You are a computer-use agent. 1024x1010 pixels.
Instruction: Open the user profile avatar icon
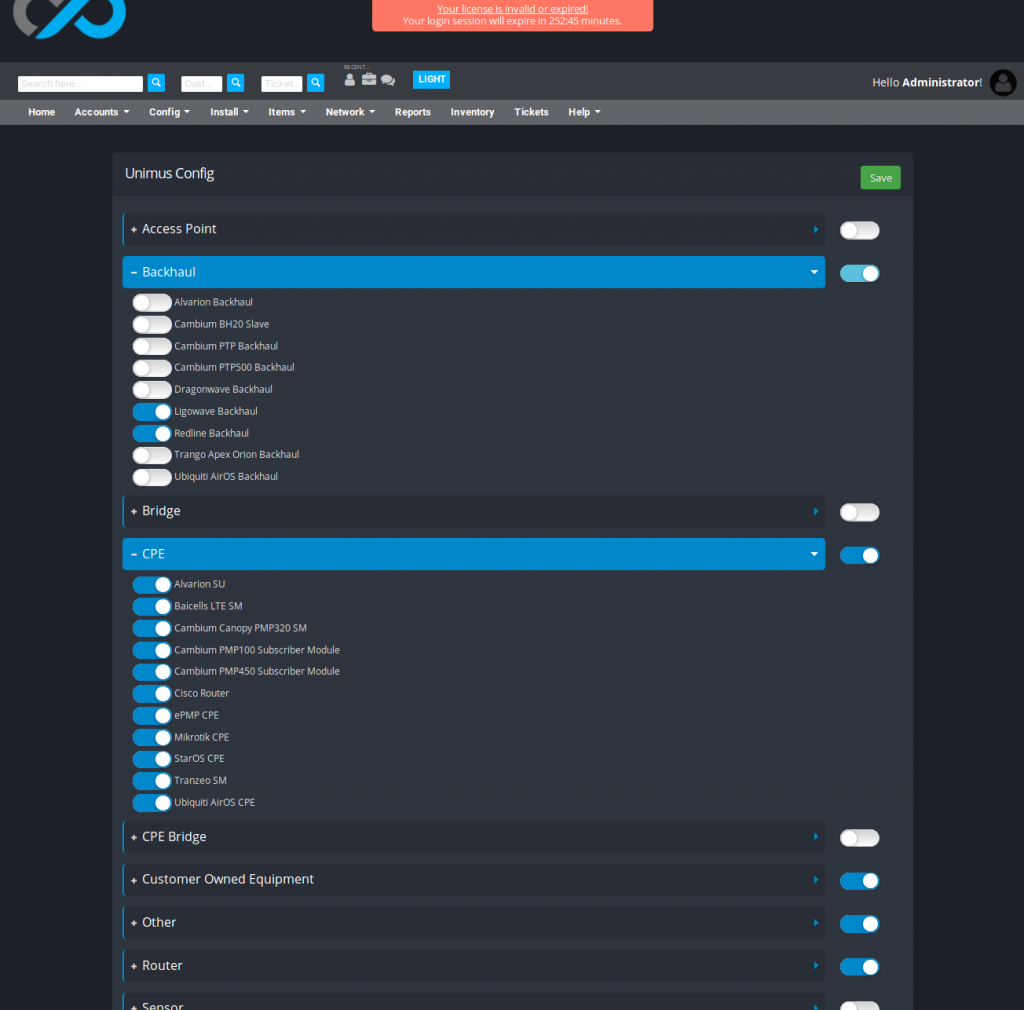coord(1003,83)
